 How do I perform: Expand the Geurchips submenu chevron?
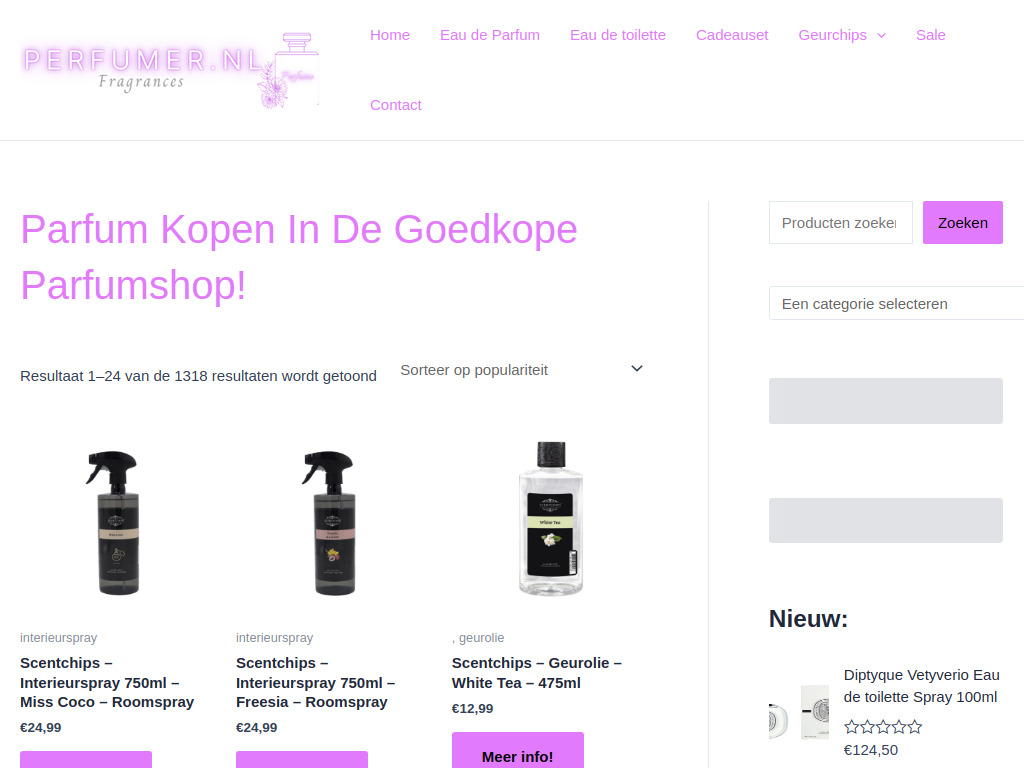click(x=881, y=35)
